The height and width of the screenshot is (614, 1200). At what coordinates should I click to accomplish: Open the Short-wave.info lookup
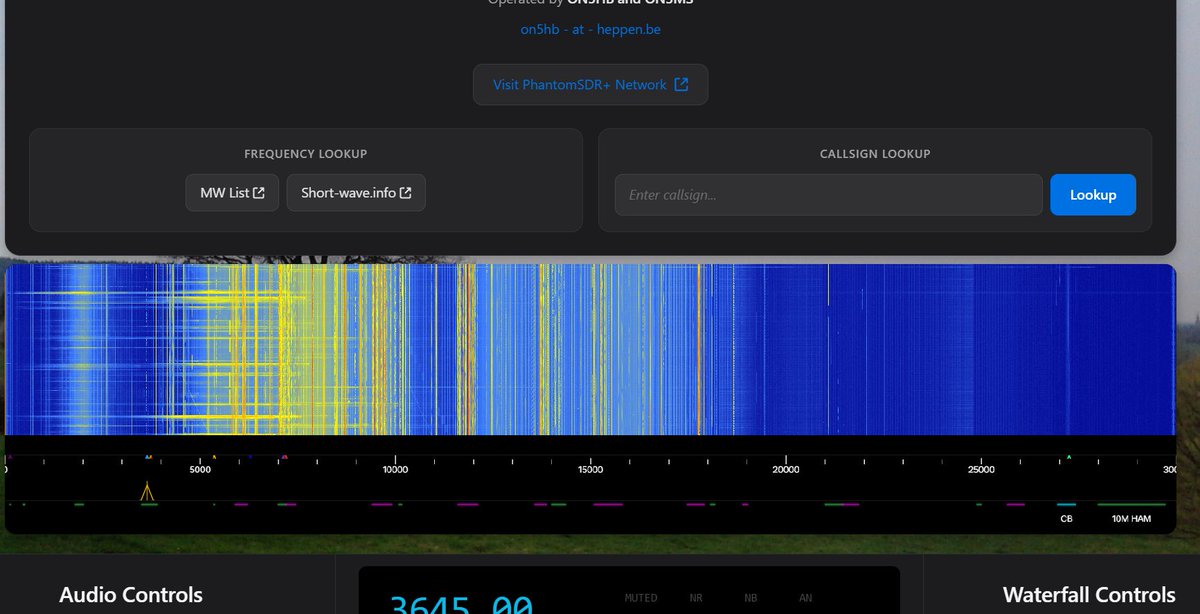(356, 193)
